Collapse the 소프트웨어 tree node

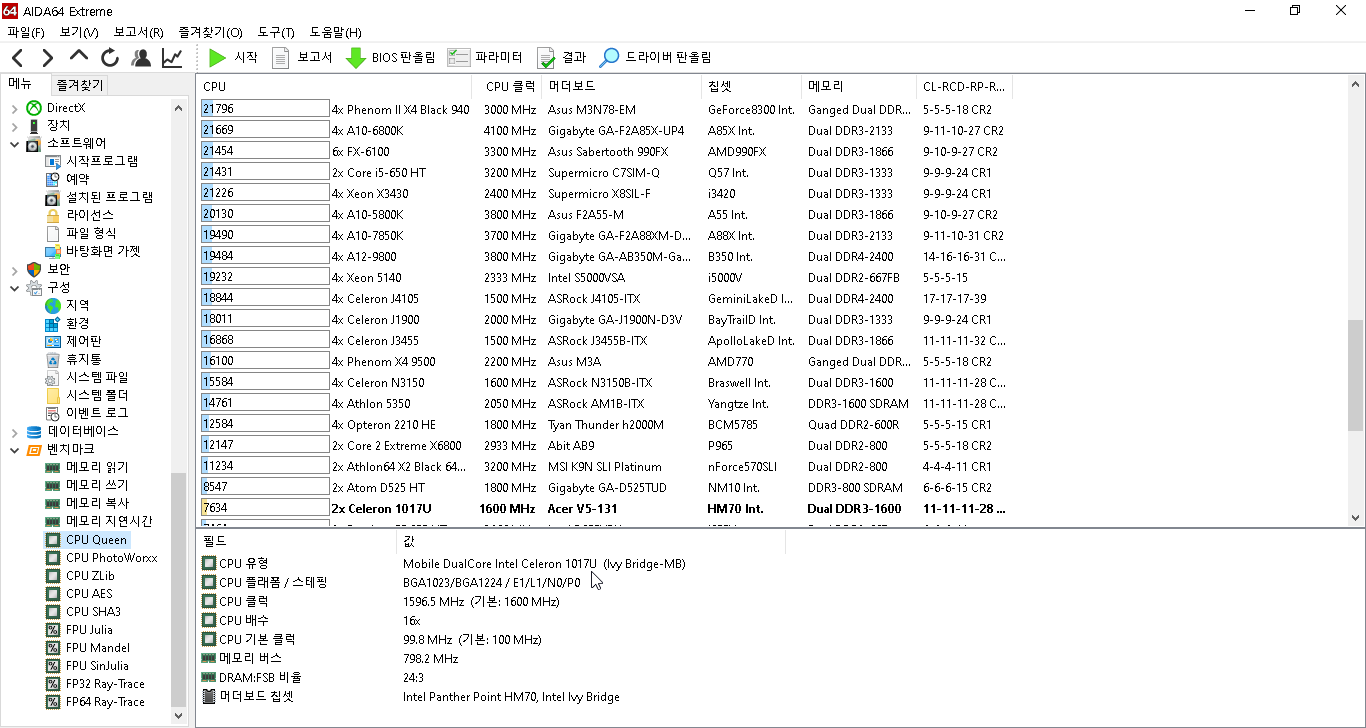(x=14, y=144)
